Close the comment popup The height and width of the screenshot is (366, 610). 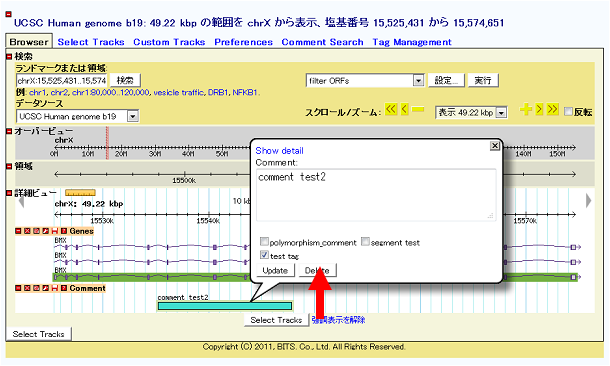point(494,145)
